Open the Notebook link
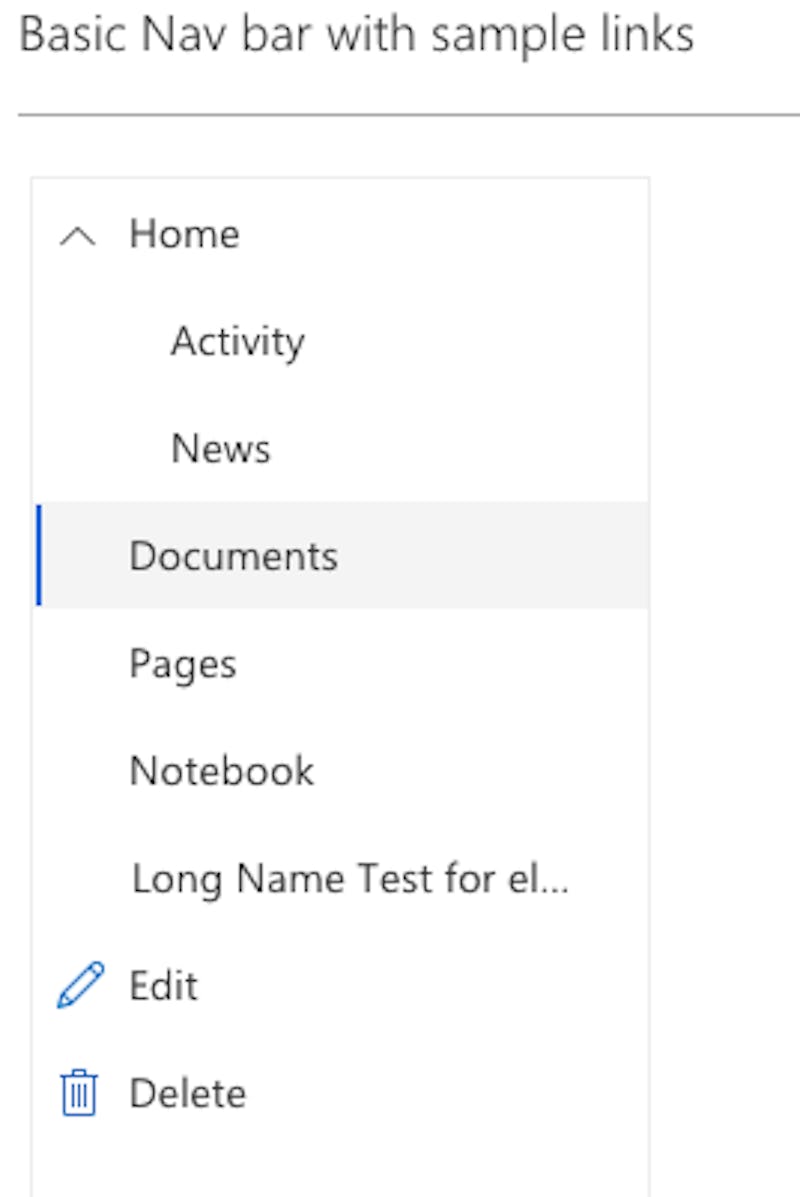This screenshot has height=1197, width=800. pos(221,771)
